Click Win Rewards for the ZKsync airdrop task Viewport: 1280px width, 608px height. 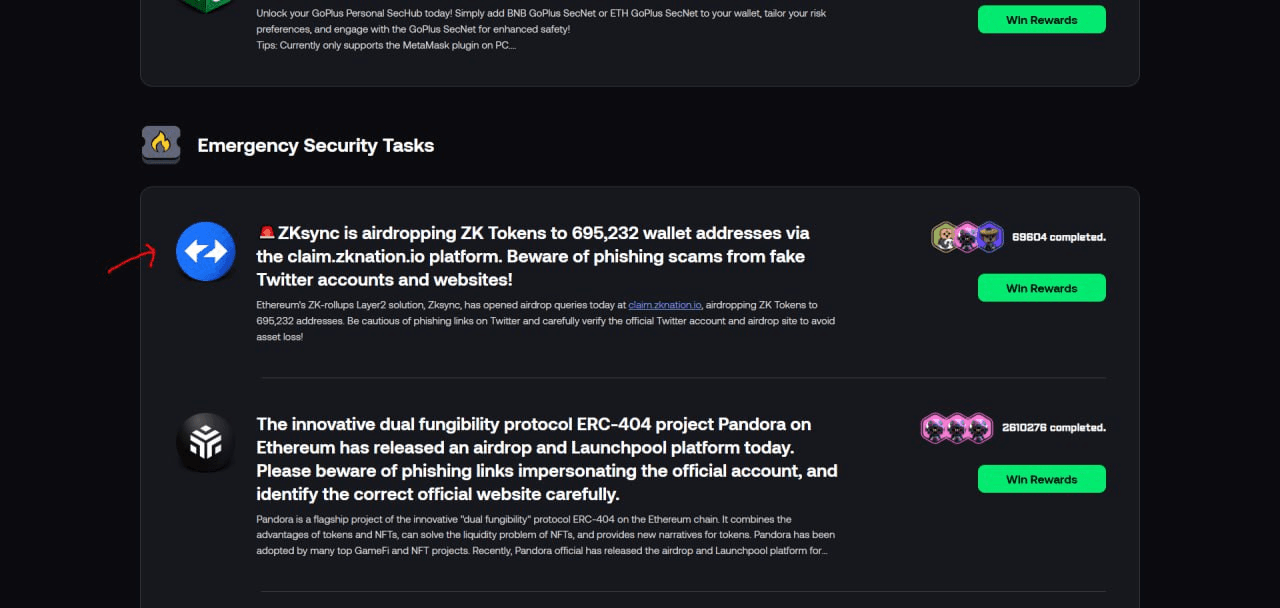point(1041,288)
